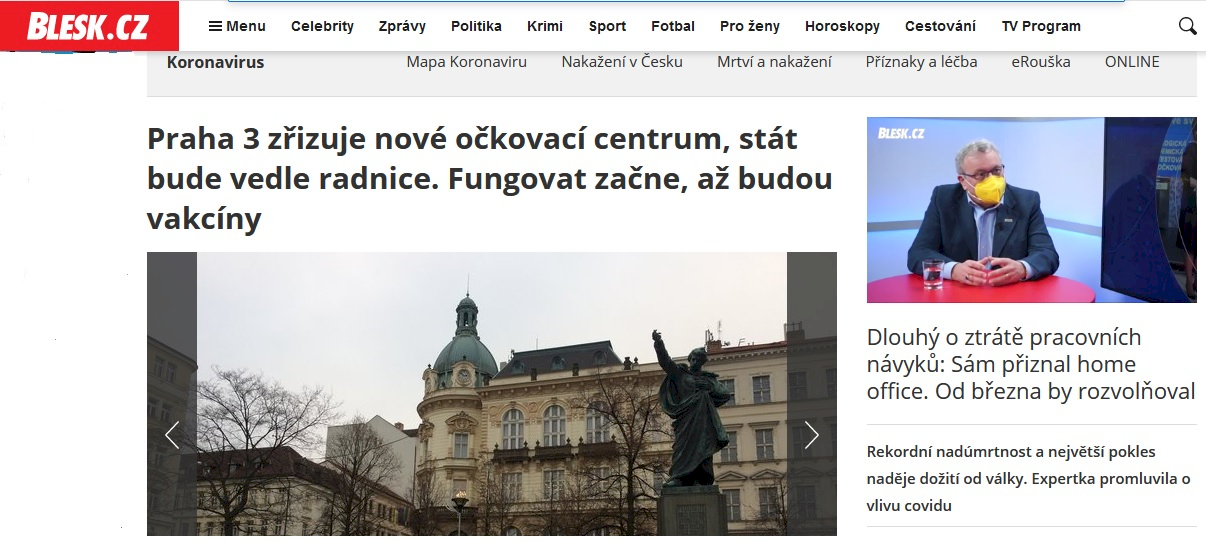Open the Dlouhý interview video thumbnail
This screenshot has height=542, width=1206.
tap(1031, 210)
